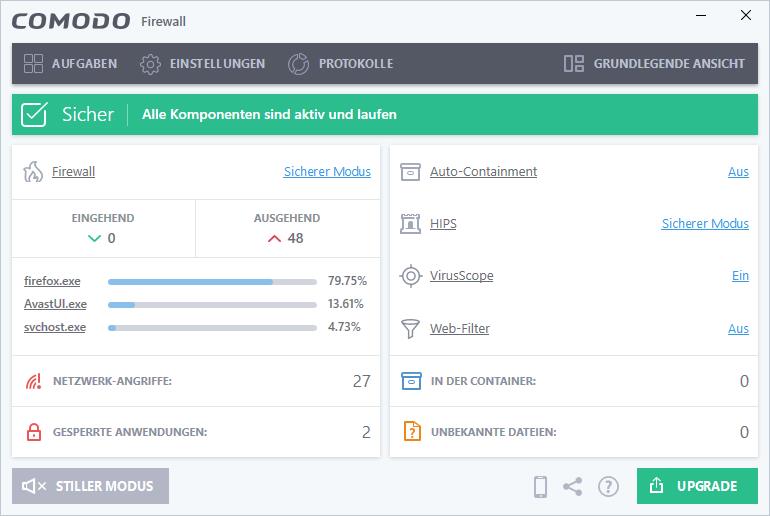Toggle Web-Filter state link 'Aus'
Image resolution: width=770 pixels, height=516 pixels.
pos(738,329)
